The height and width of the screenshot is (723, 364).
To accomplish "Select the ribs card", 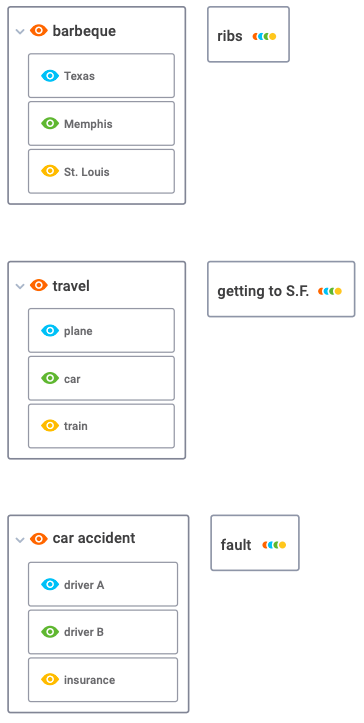I will click(248, 34).
